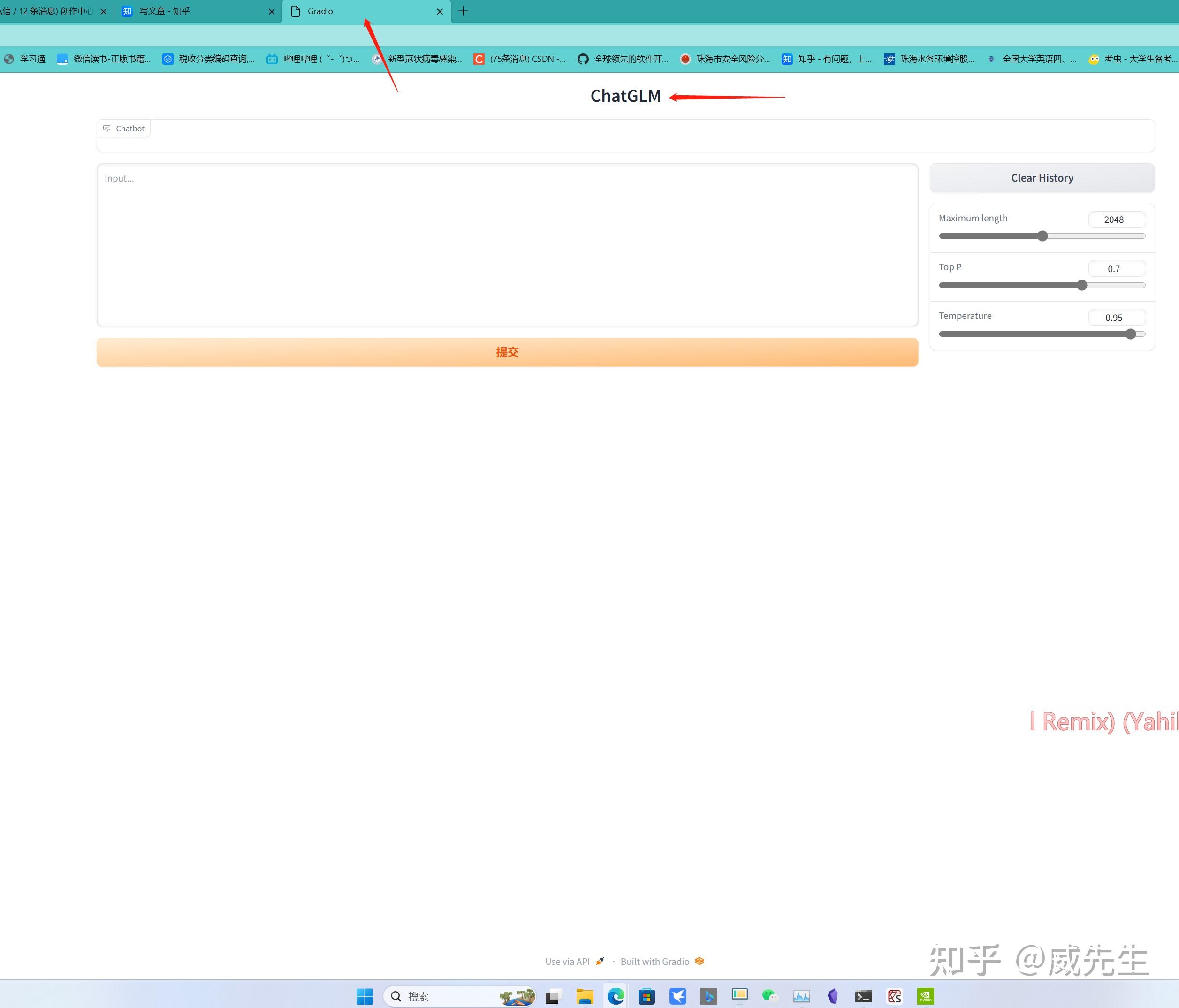This screenshot has height=1008, width=1179.
Task: Open the 新型冠状病毒感染 bookmark
Action: coord(417,59)
